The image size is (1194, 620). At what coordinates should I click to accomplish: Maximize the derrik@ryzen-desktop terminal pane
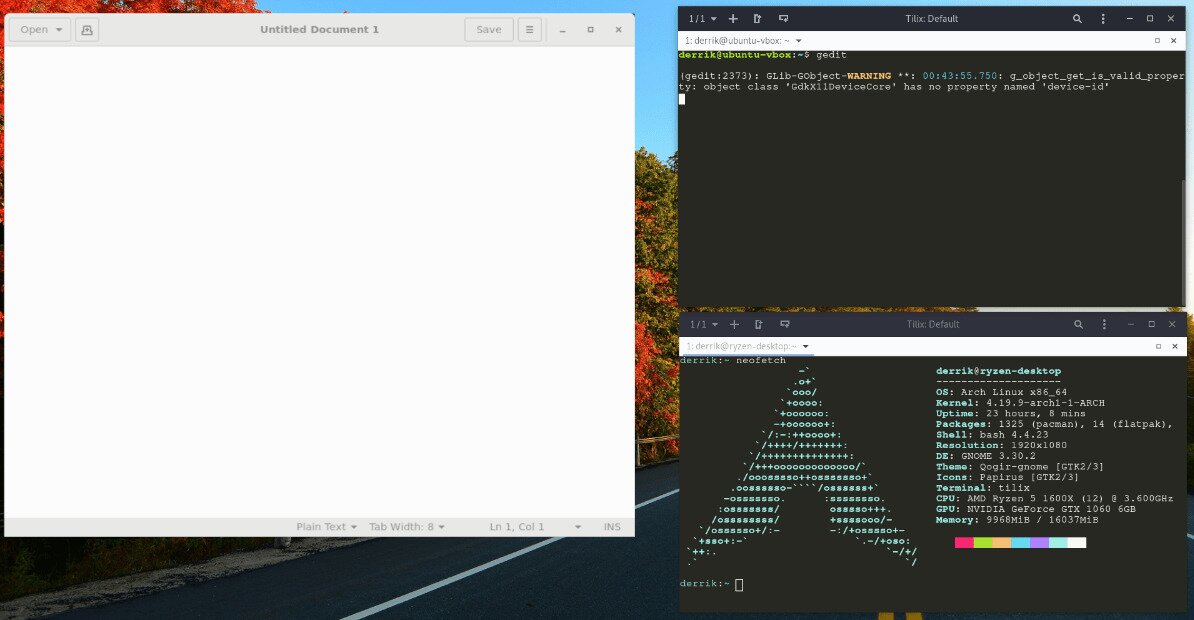coord(1157,345)
